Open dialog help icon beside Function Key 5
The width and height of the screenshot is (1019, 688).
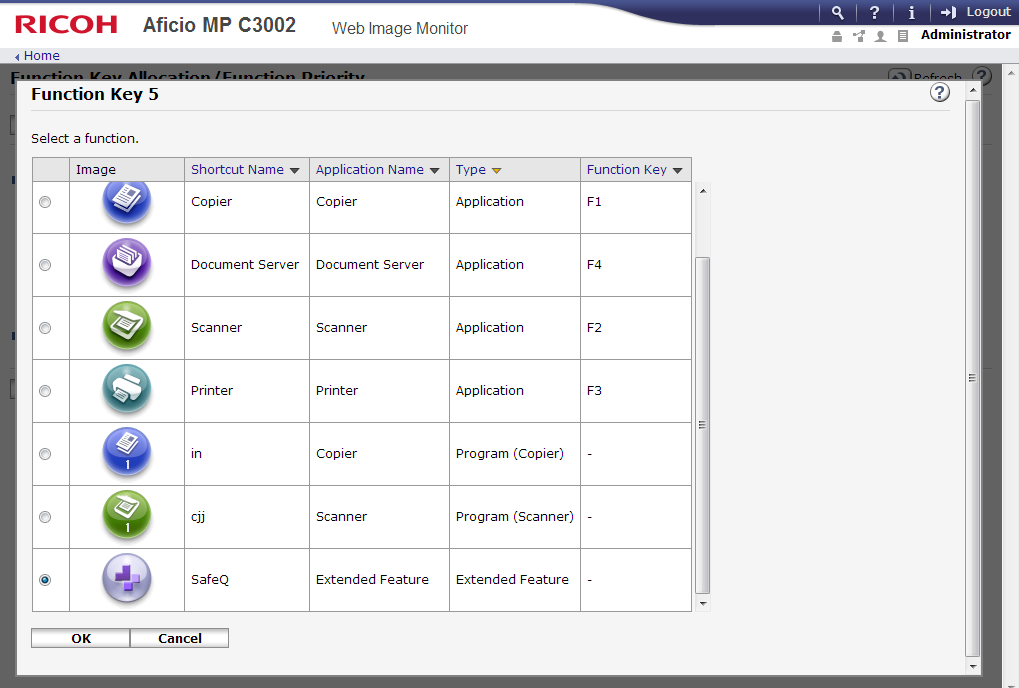point(939,93)
